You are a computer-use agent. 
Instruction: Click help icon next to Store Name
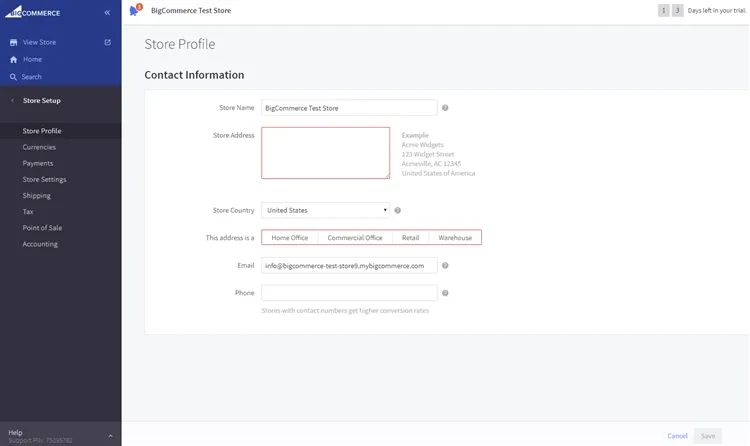tap(445, 108)
